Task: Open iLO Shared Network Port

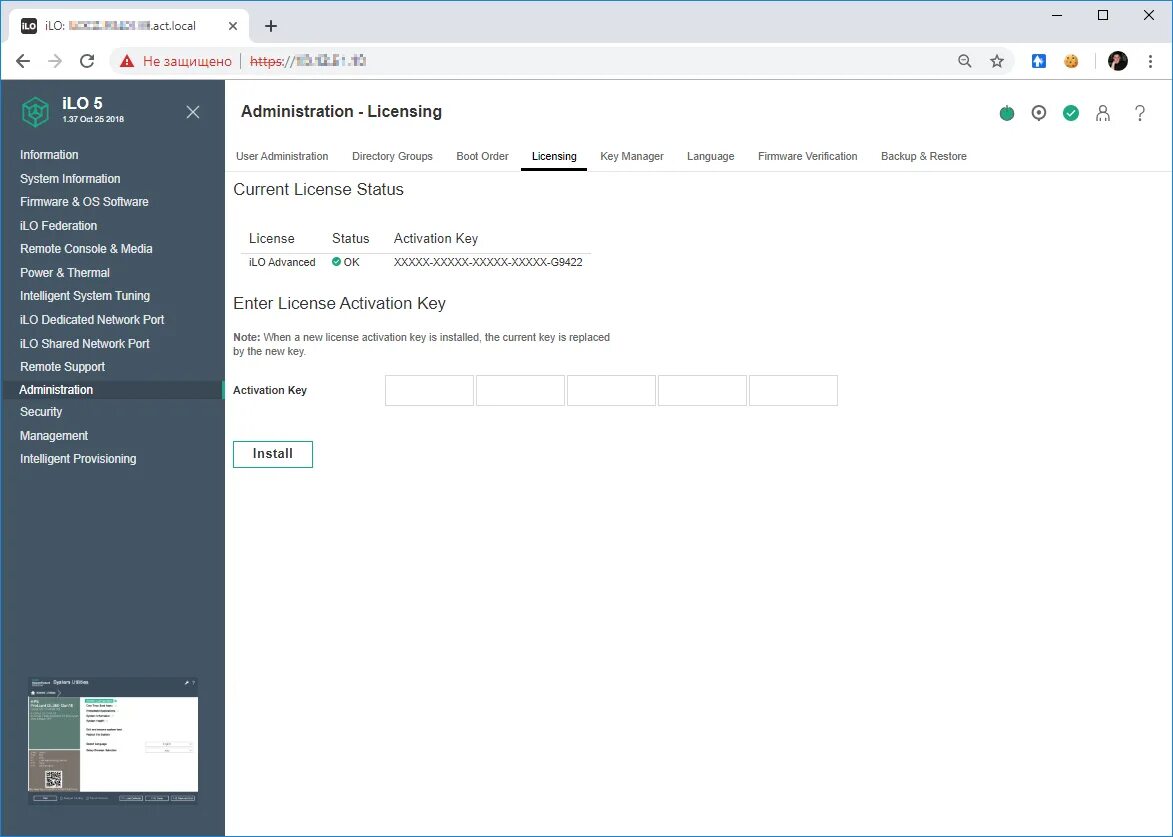Action: tap(85, 344)
